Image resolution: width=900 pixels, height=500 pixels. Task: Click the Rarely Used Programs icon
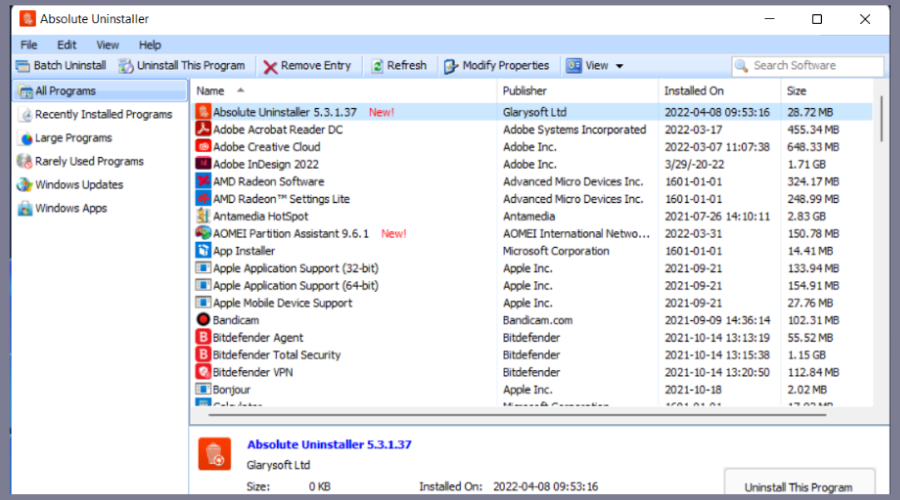(25, 161)
